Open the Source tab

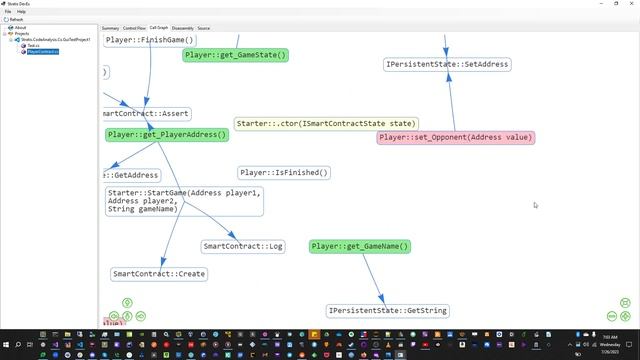tap(204, 28)
